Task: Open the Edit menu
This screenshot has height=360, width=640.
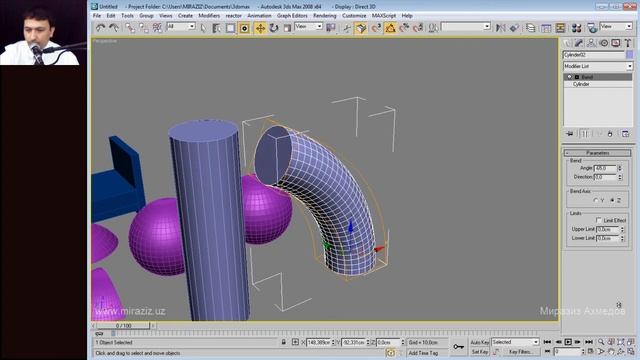Action: (x=111, y=16)
